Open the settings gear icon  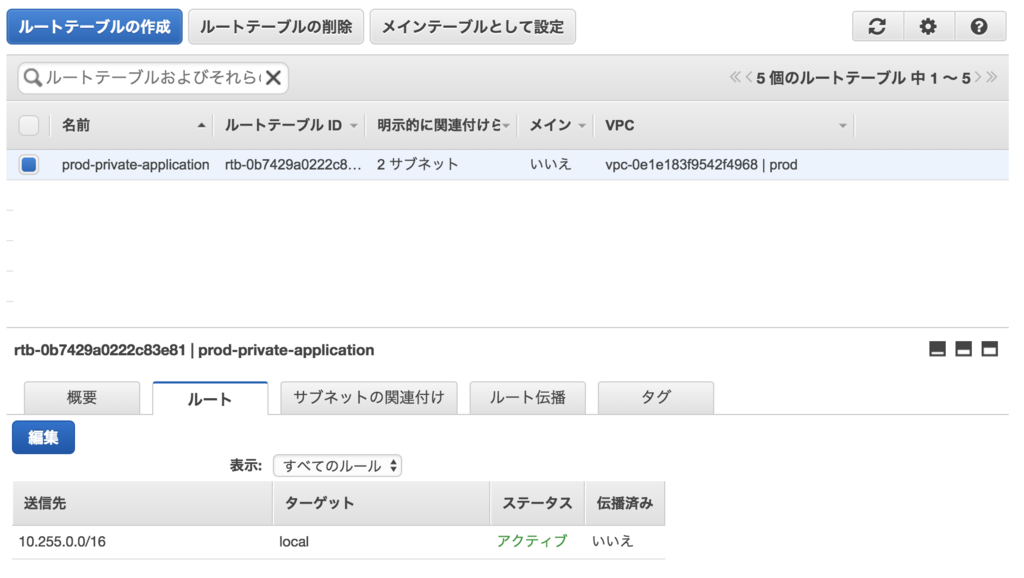pyautogui.click(x=928, y=27)
